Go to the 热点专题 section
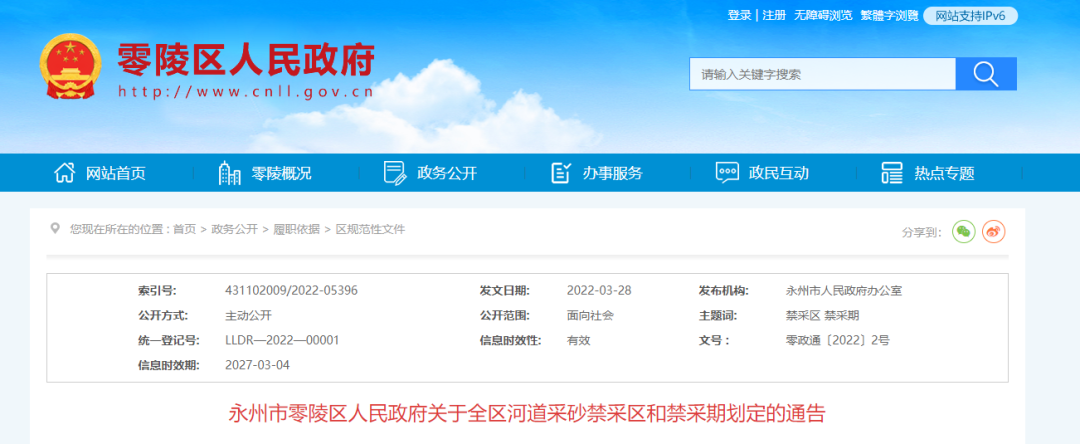Viewport: 1080px width, 444px height. tap(944, 173)
